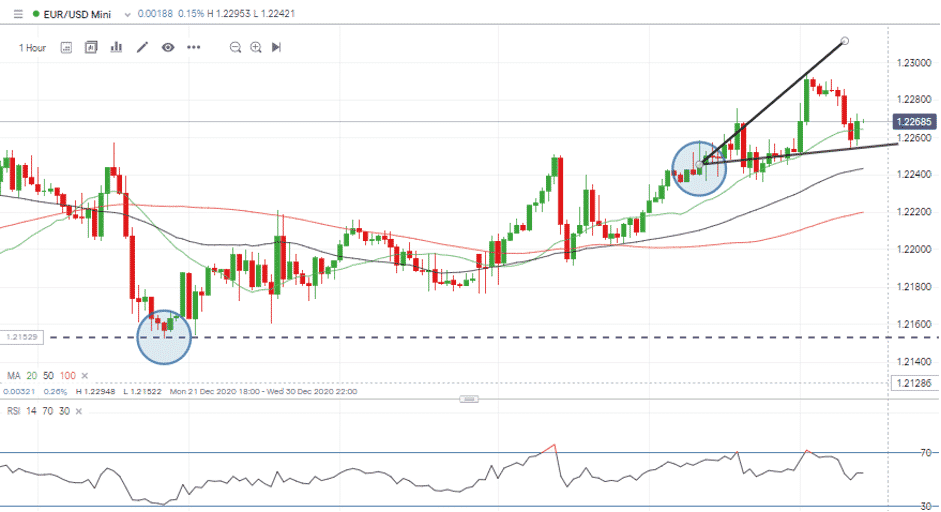The height and width of the screenshot is (512, 941).
Task: Click the day low L 1.22421
Action: (274, 13)
